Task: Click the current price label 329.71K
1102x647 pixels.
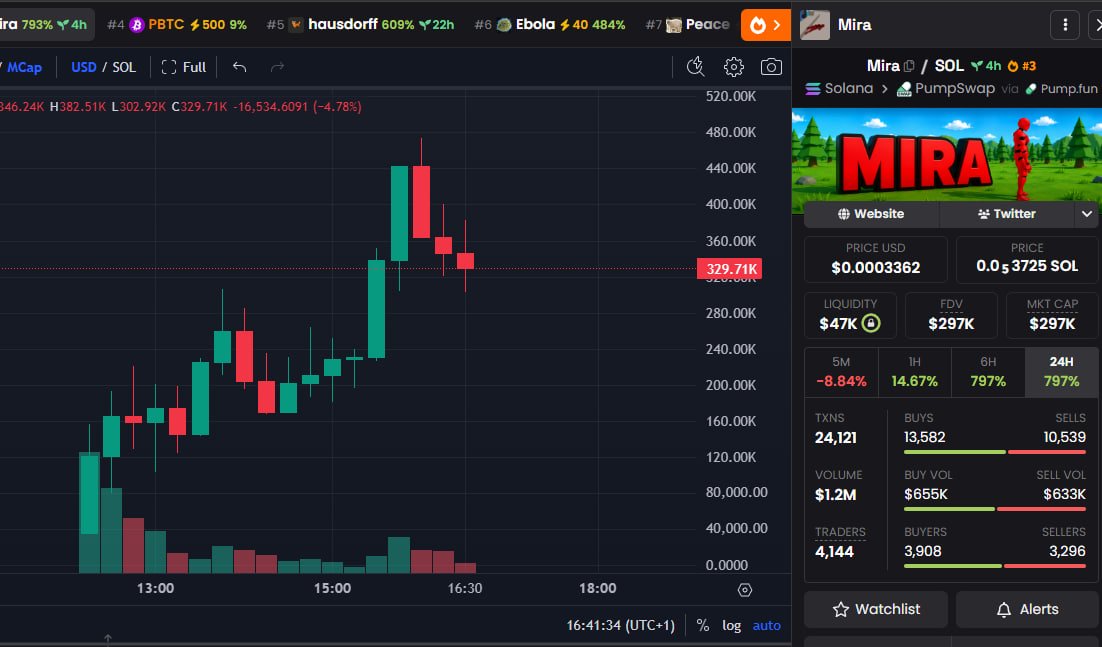Action: (x=730, y=269)
